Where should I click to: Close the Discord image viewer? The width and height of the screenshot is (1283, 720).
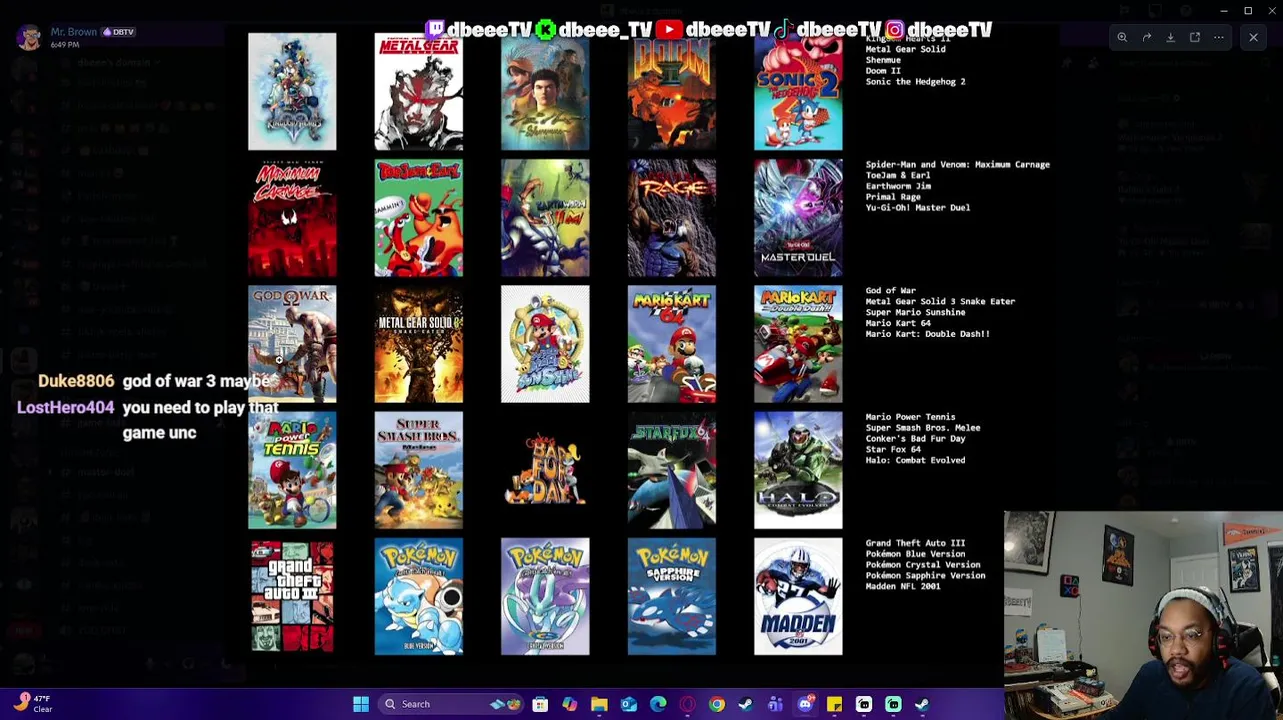(x=1253, y=38)
